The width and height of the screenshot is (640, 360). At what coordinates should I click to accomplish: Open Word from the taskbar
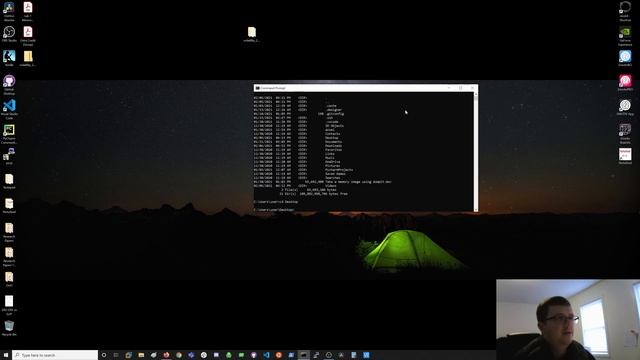tap(366, 355)
